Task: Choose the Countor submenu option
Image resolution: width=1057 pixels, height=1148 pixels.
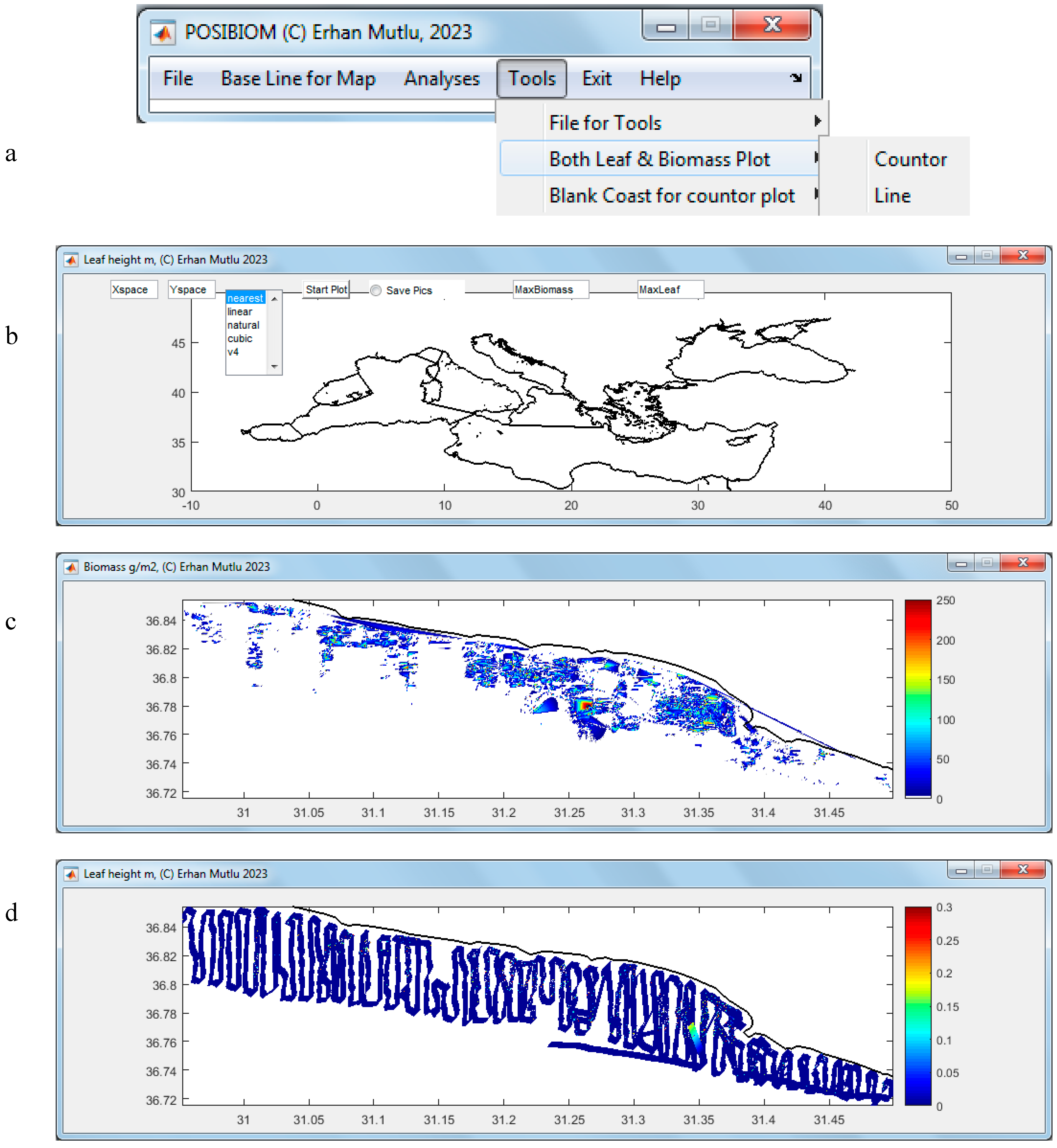Action: coord(910,159)
